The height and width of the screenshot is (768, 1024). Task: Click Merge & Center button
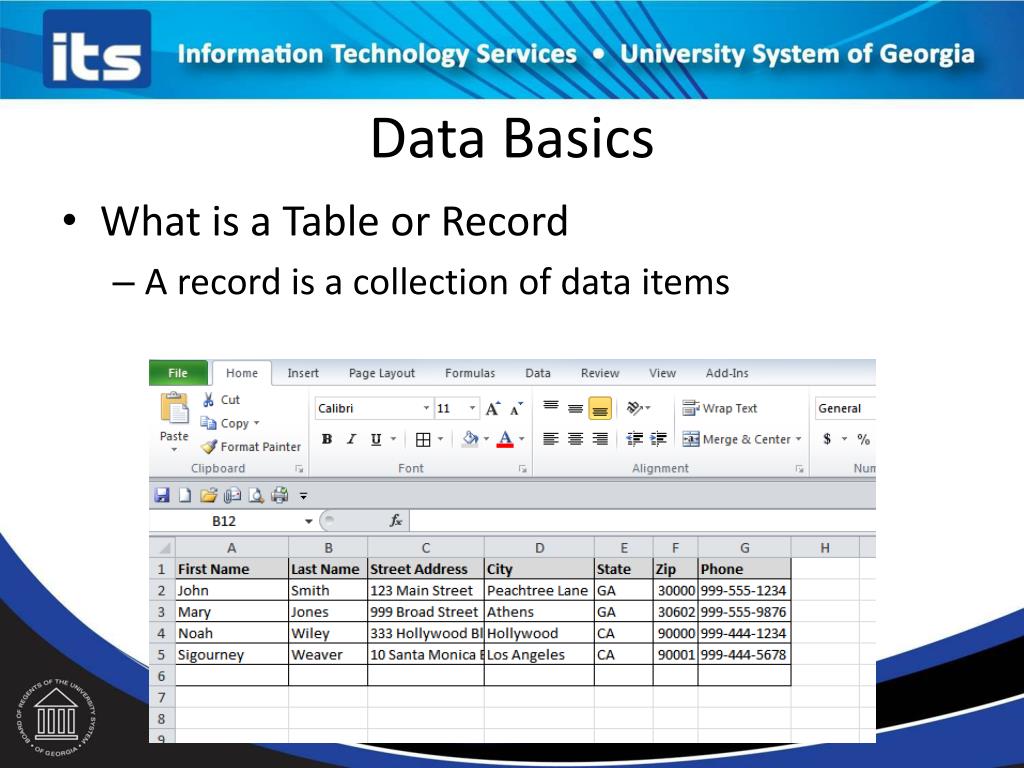(737, 439)
